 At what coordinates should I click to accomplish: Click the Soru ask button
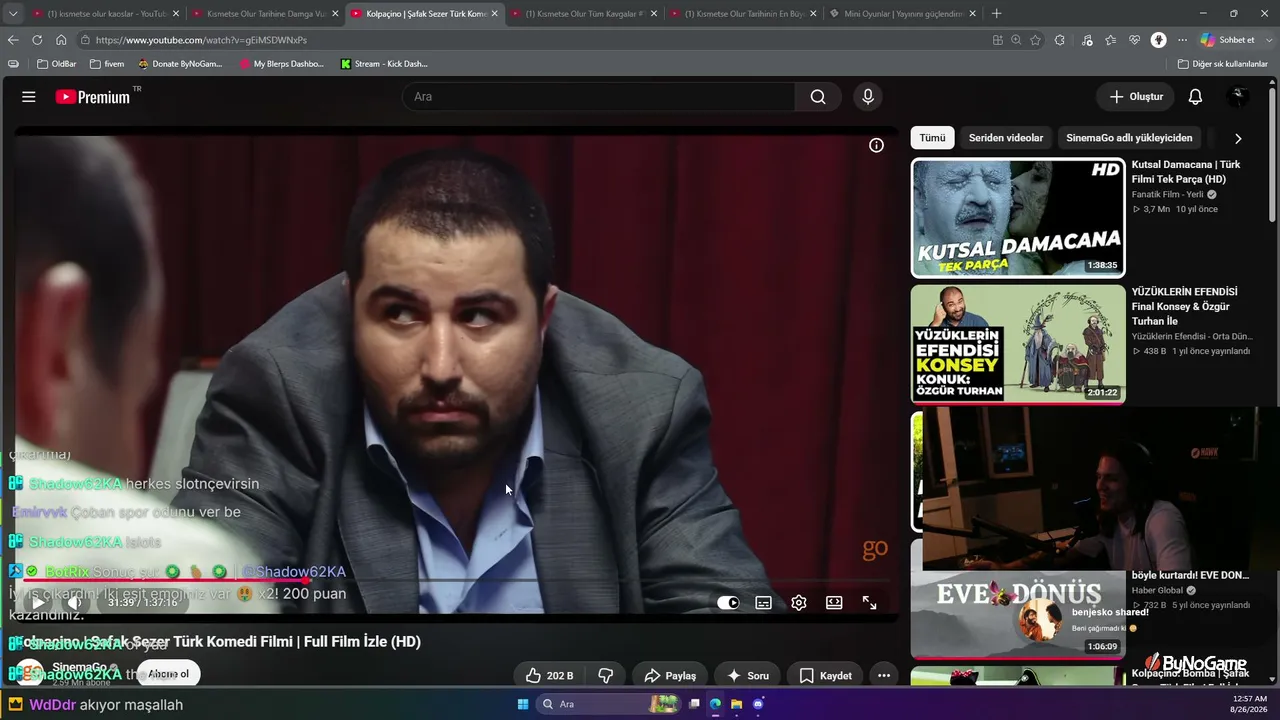[x=748, y=676]
